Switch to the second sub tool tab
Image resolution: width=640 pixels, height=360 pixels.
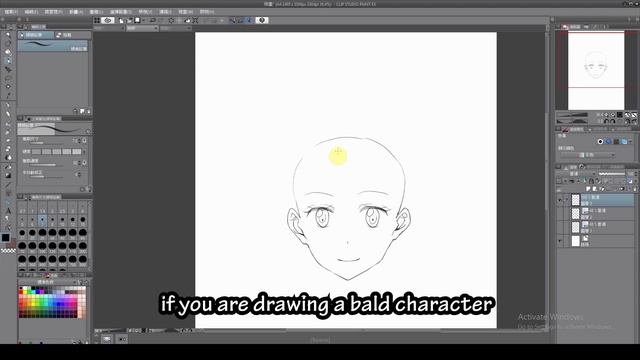[x=73, y=35]
